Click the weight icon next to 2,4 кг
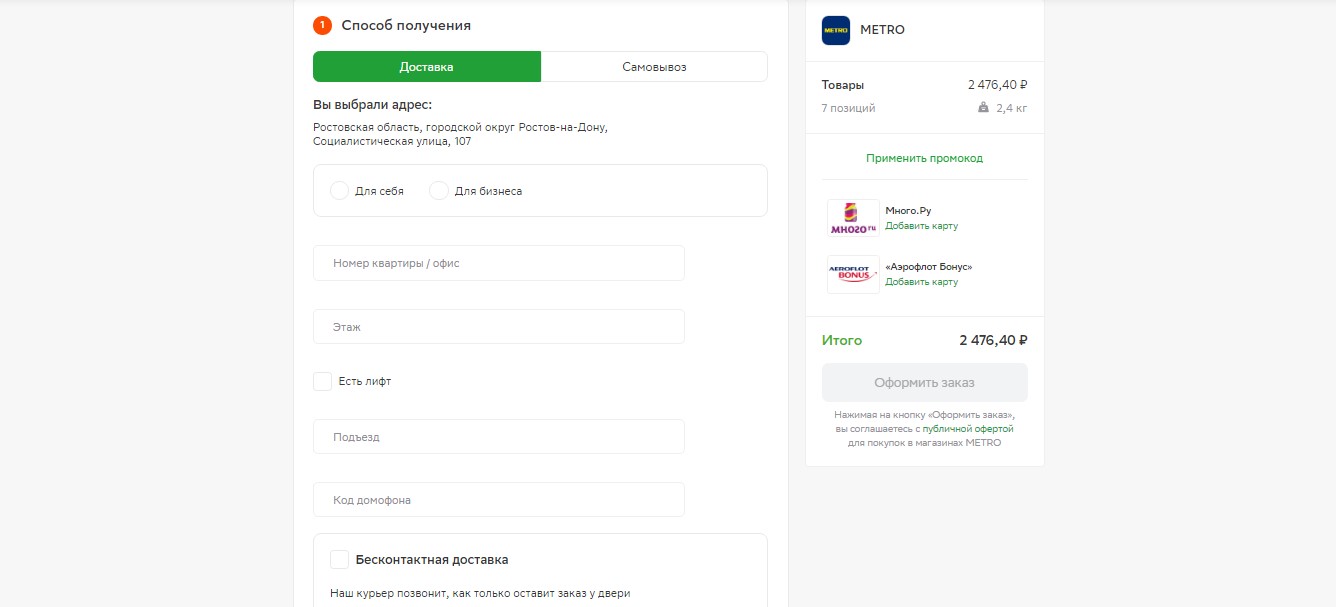This screenshot has width=1336, height=607. click(x=984, y=108)
